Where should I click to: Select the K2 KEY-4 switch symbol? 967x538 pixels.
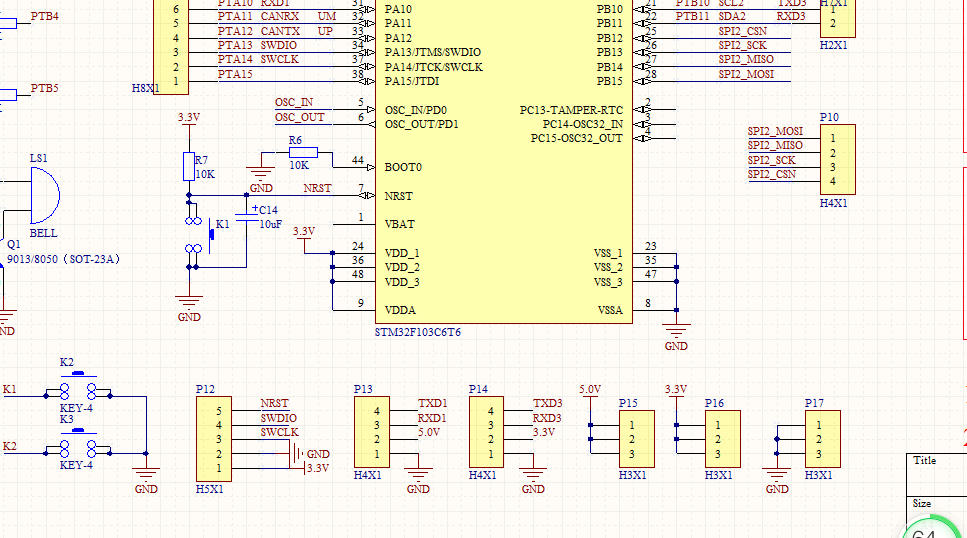pos(78,386)
